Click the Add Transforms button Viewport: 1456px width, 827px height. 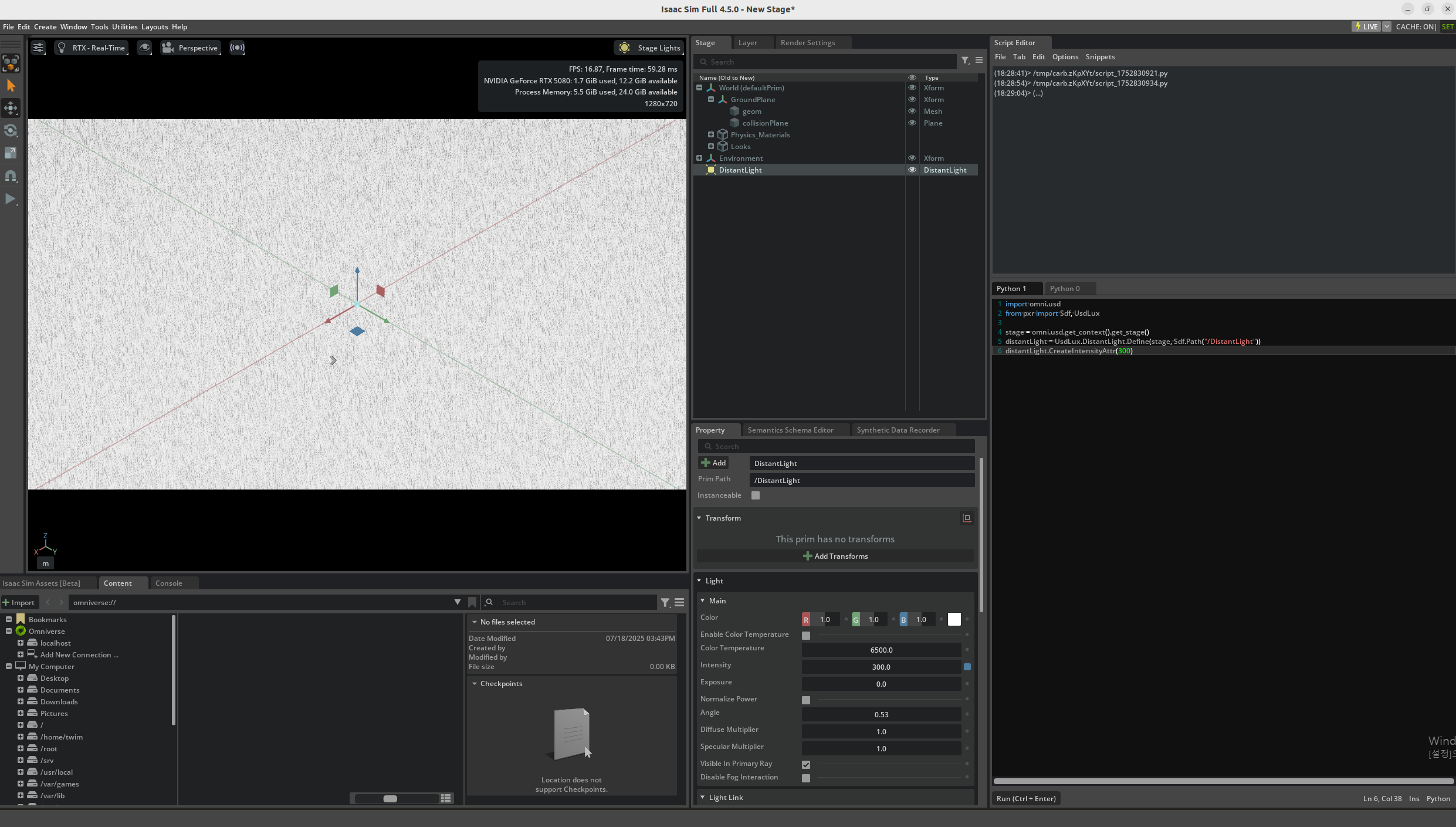835,556
